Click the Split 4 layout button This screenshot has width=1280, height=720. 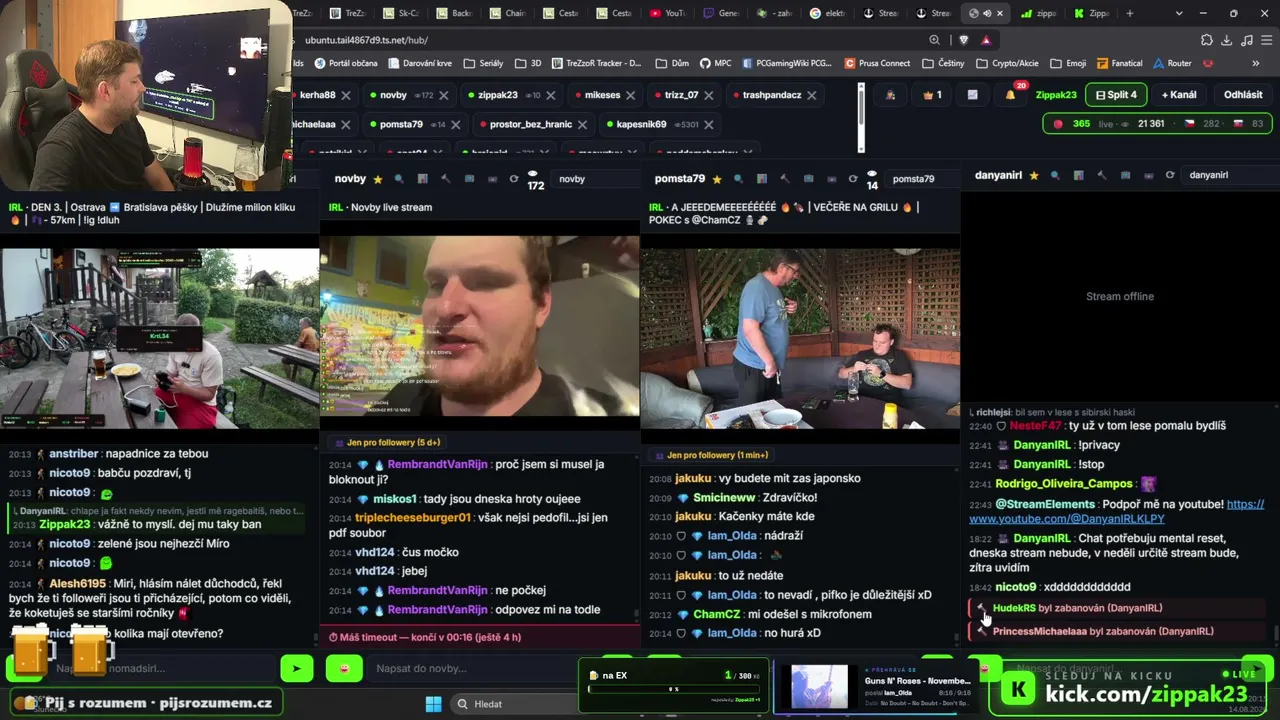click(1116, 95)
